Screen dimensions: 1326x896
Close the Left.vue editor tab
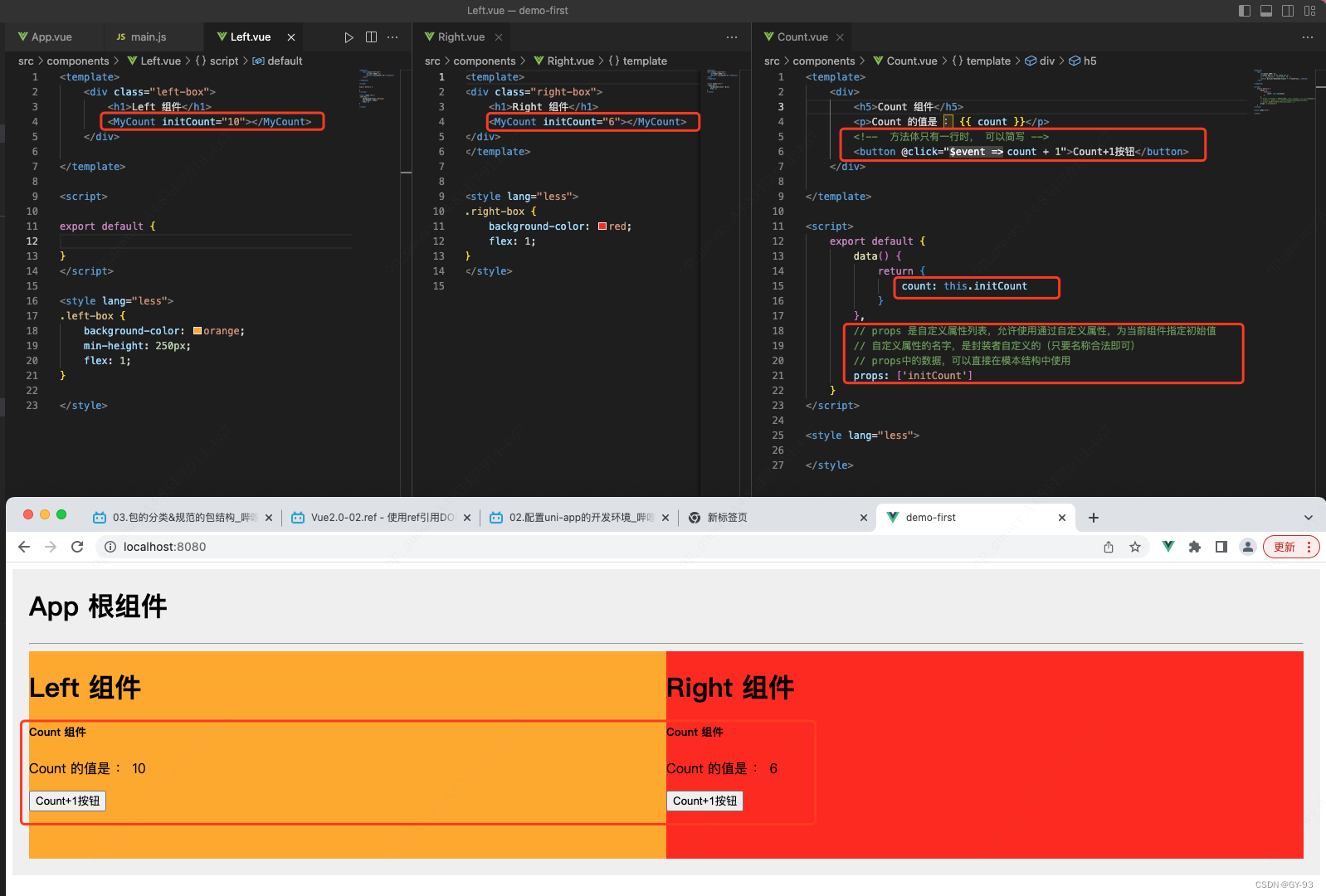pyautogui.click(x=291, y=37)
